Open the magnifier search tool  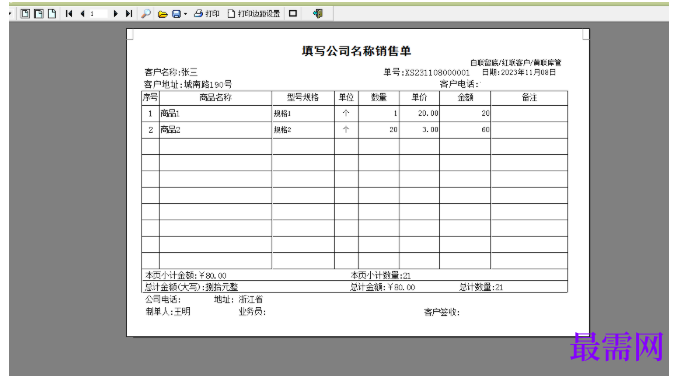click(x=146, y=13)
